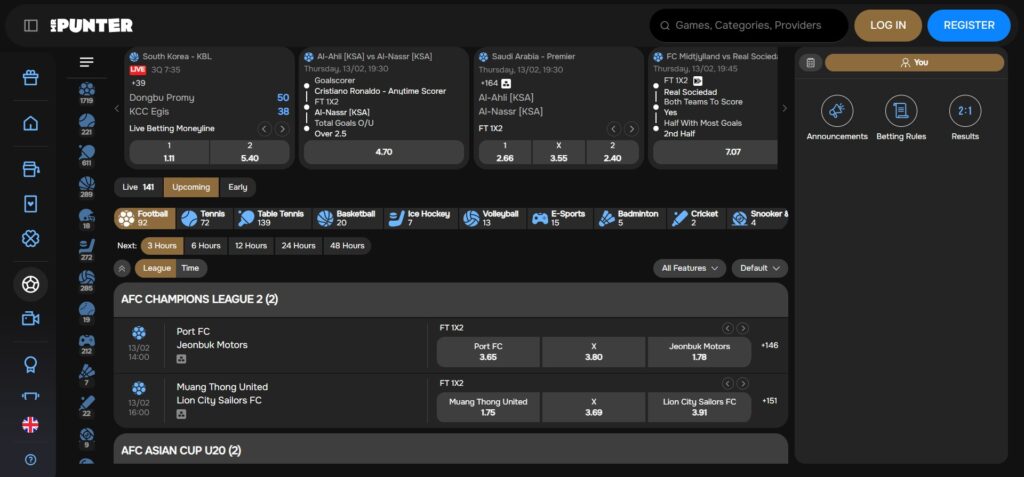Select the Basketball sport tab
Image resolution: width=1024 pixels, height=477 pixels.
tap(347, 218)
